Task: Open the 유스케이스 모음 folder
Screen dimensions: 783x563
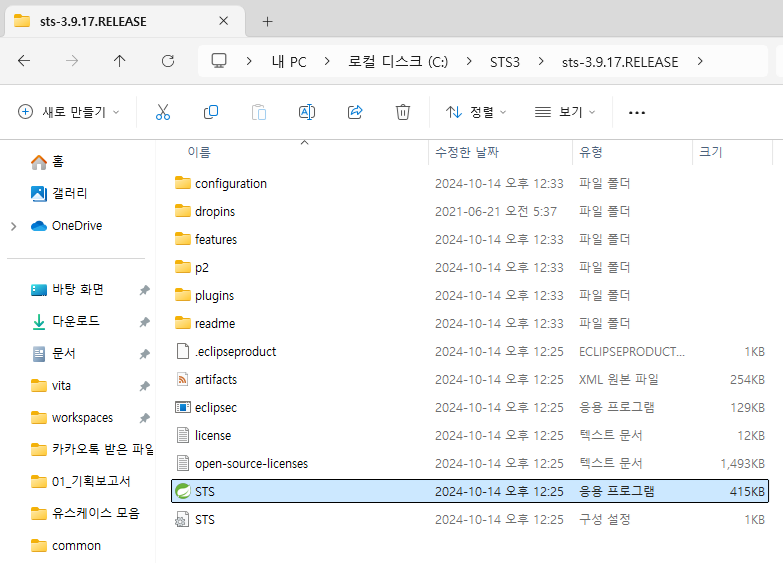Action: 85,514
